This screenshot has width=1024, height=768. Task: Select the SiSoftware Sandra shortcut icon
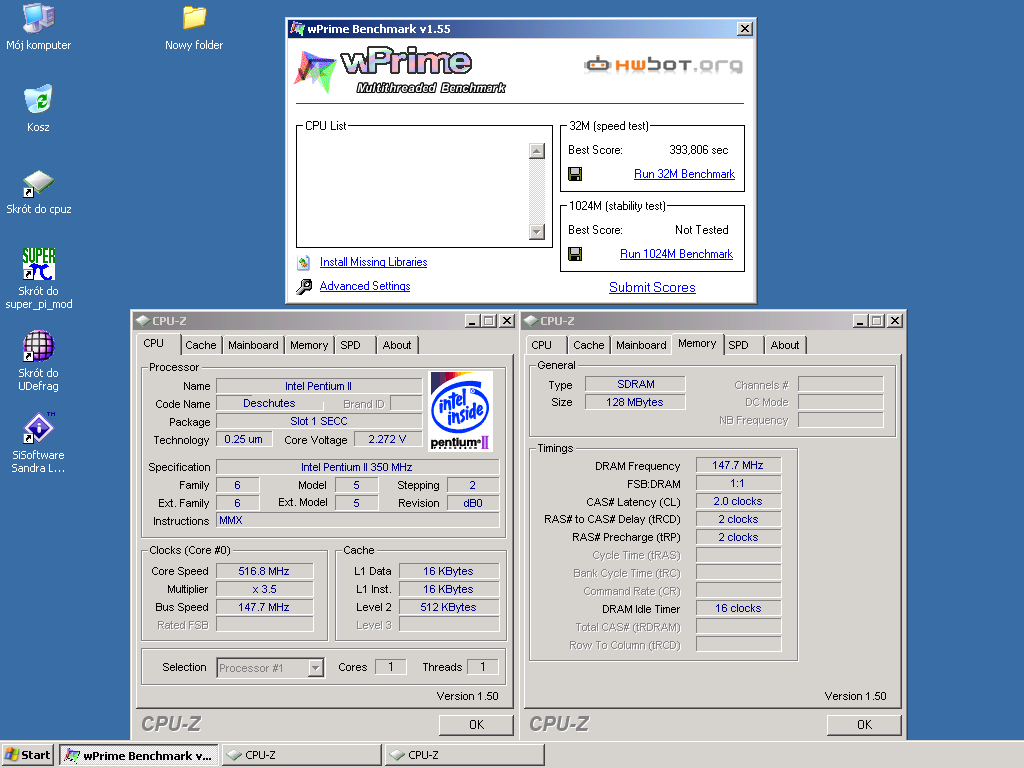click(x=39, y=428)
